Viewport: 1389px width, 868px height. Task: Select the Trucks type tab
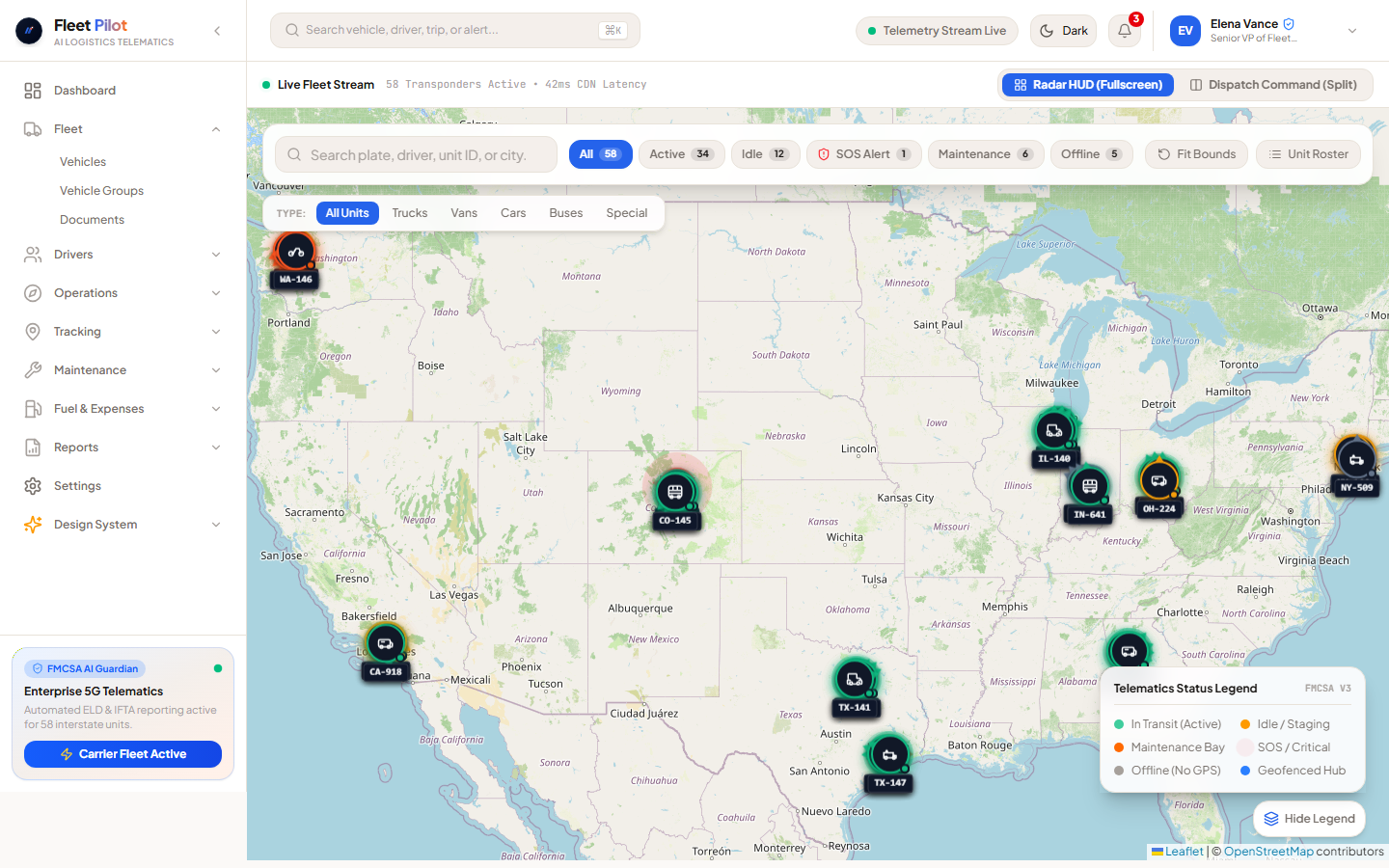[x=410, y=213]
